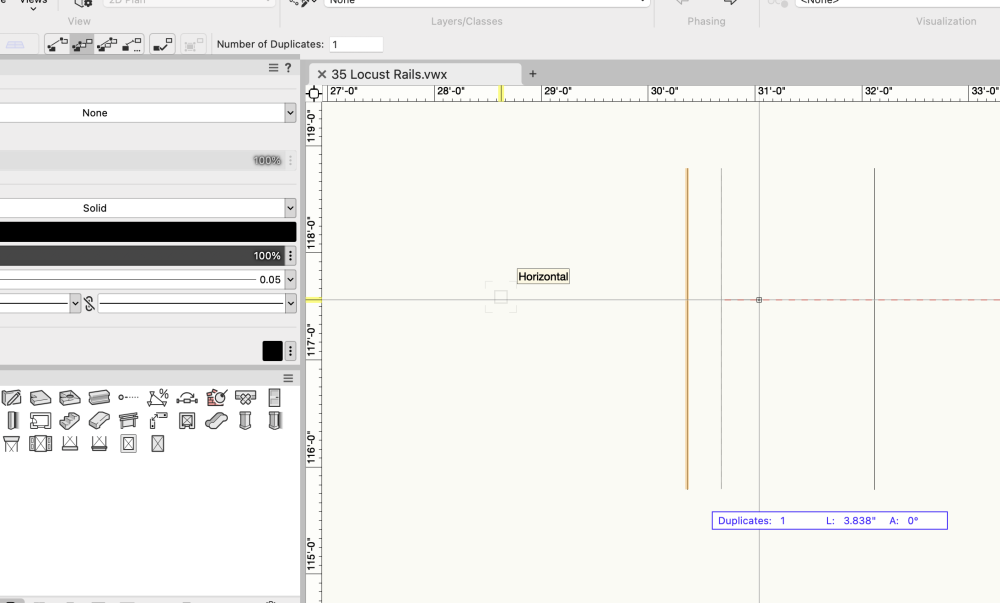The height and width of the screenshot is (603, 1000).
Task: Close the 35 Locust Rails.vwx tab
Action: 322,74
